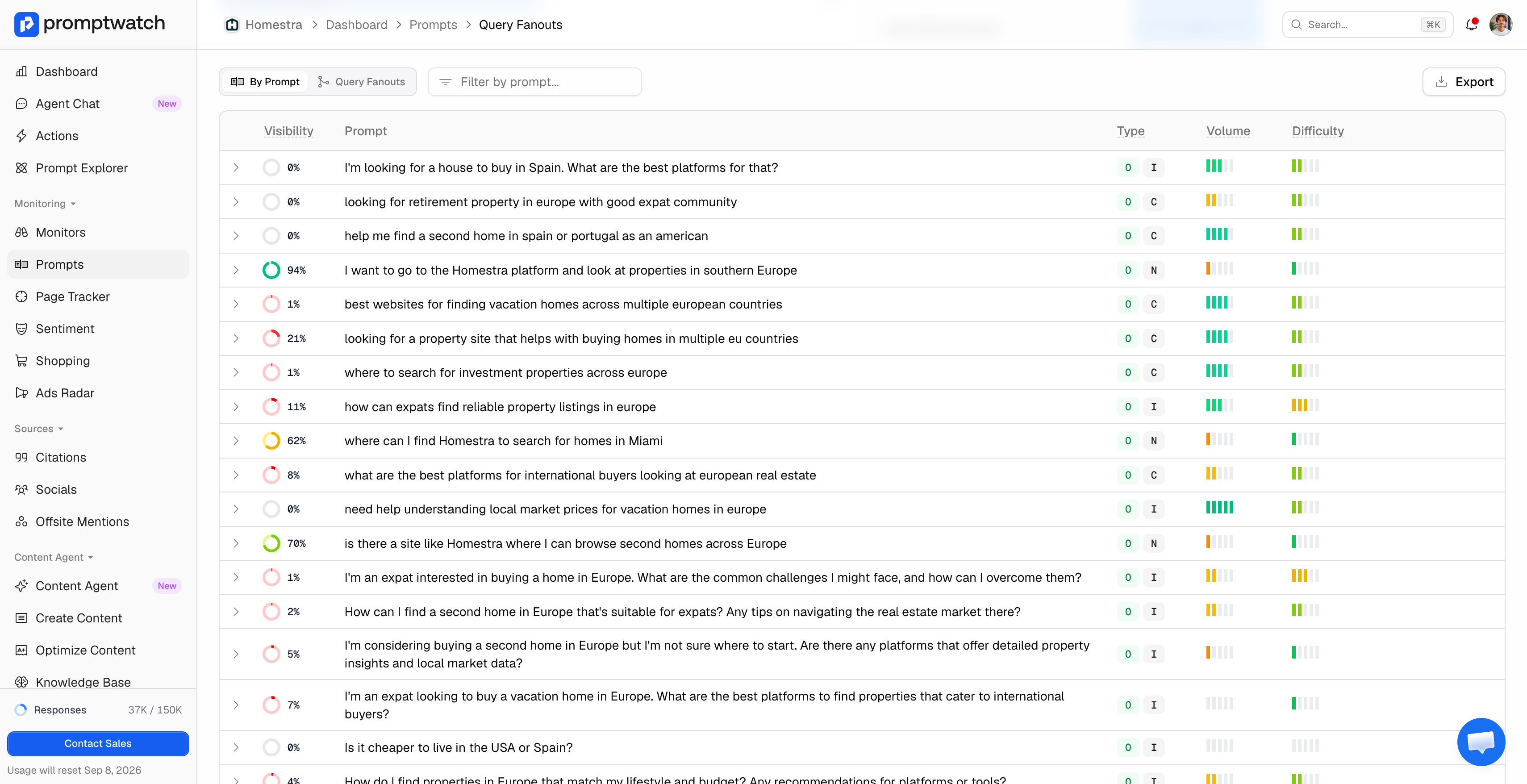Click the '37K / 150K' responses usage text
Viewport: 1527px width, 784px height.
coord(155,710)
